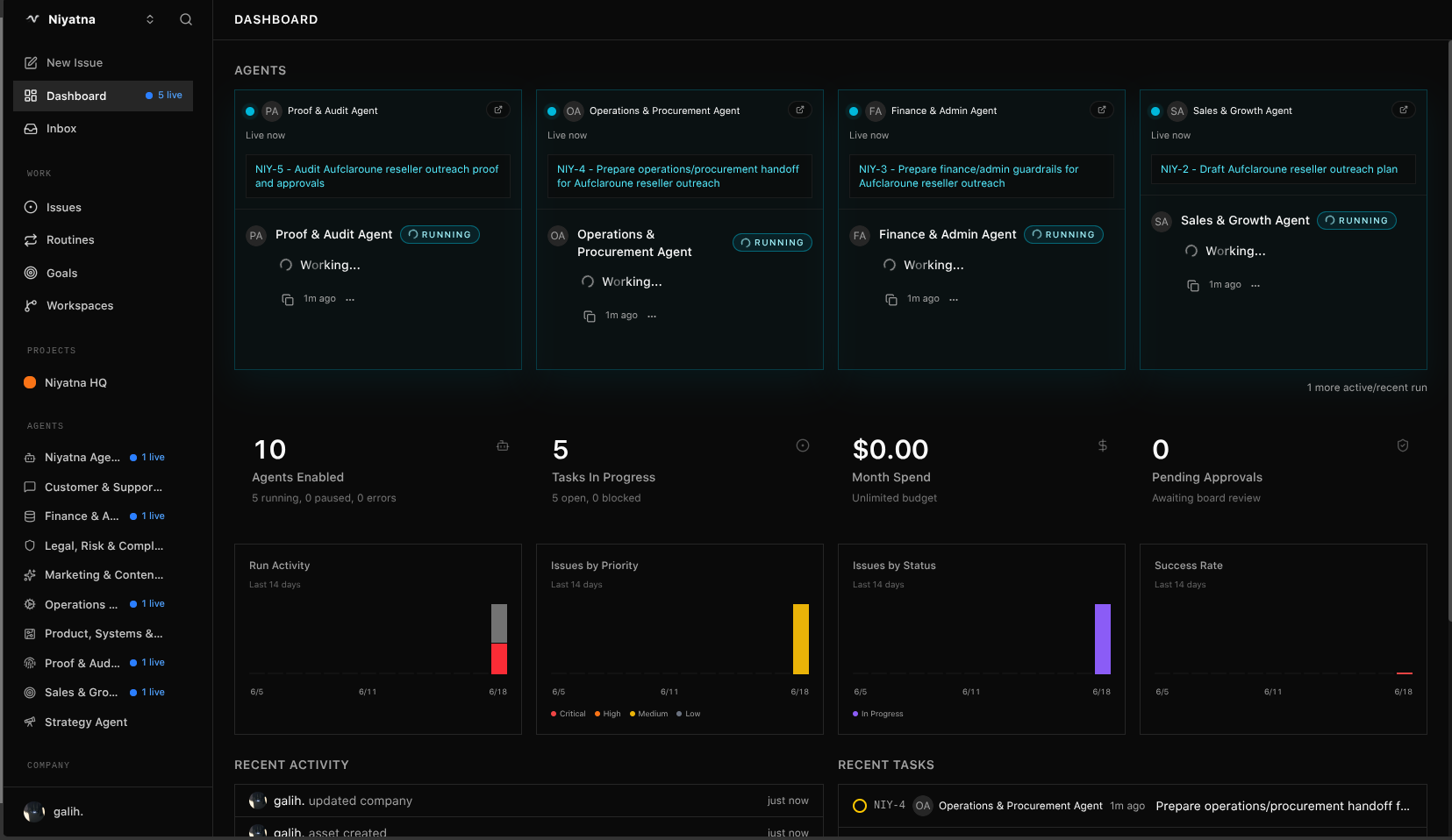This screenshot has width=1452, height=840.
Task: Open Workspaces branch icon
Action: pyautogui.click(x=31, y=305)
